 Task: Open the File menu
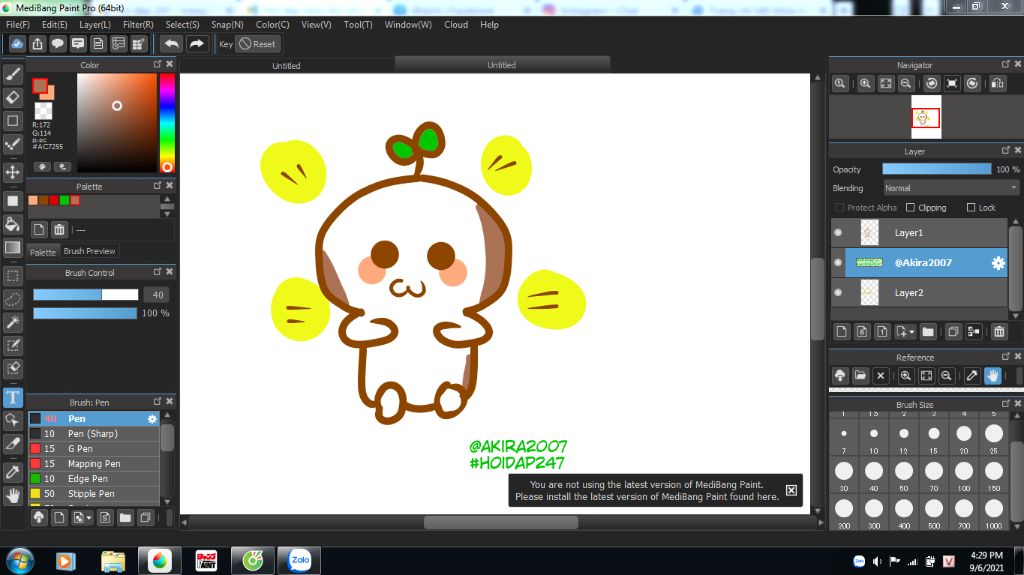click(18, 25)
